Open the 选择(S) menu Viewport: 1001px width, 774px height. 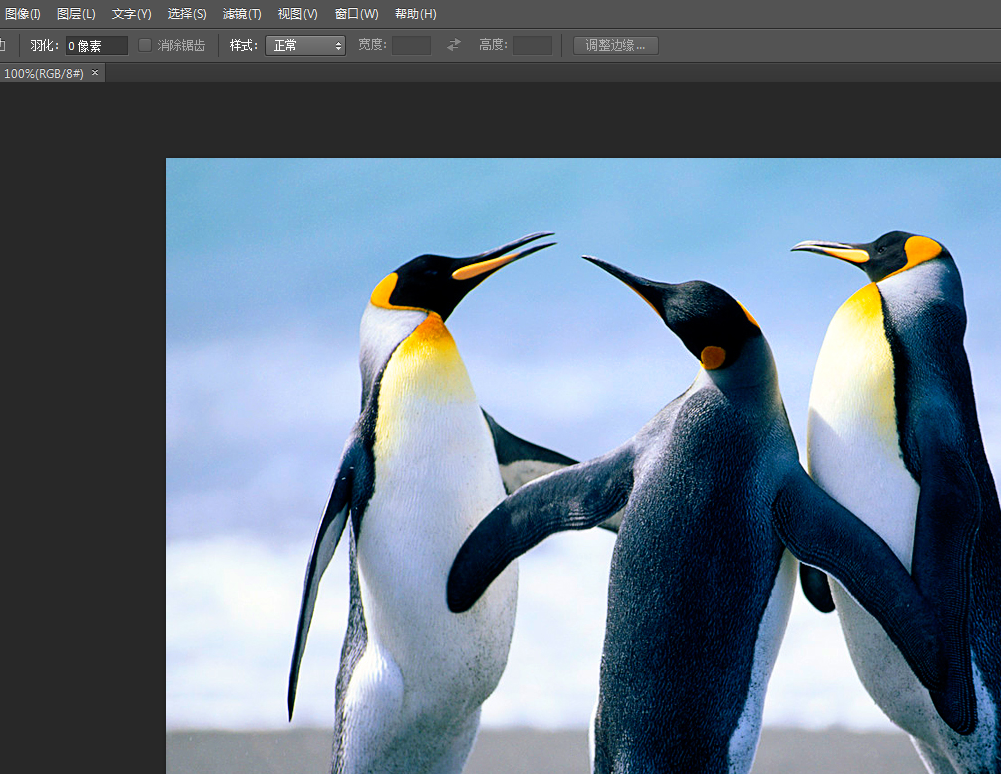pyautogui.click(x=187, y=14)
